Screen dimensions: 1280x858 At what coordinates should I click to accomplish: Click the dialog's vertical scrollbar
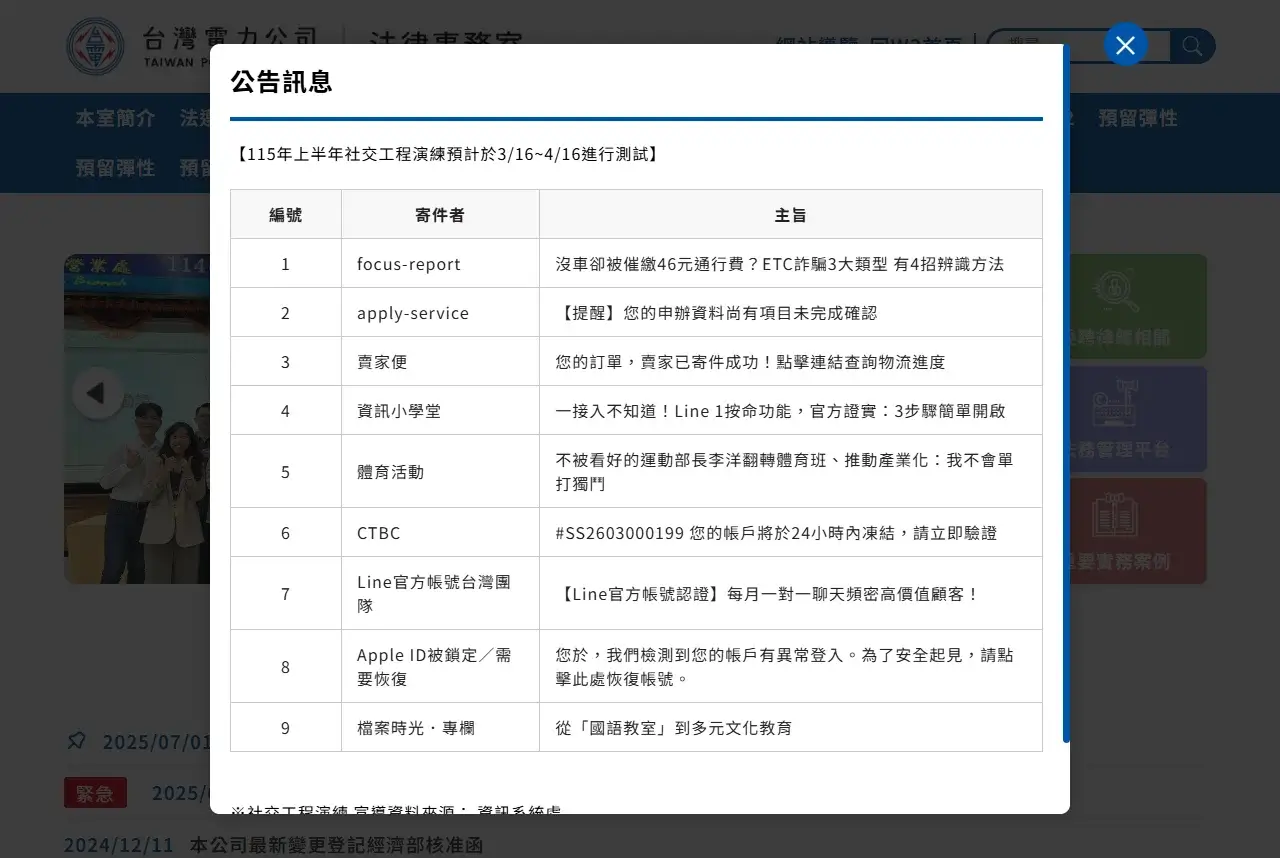coord(1066,393)
